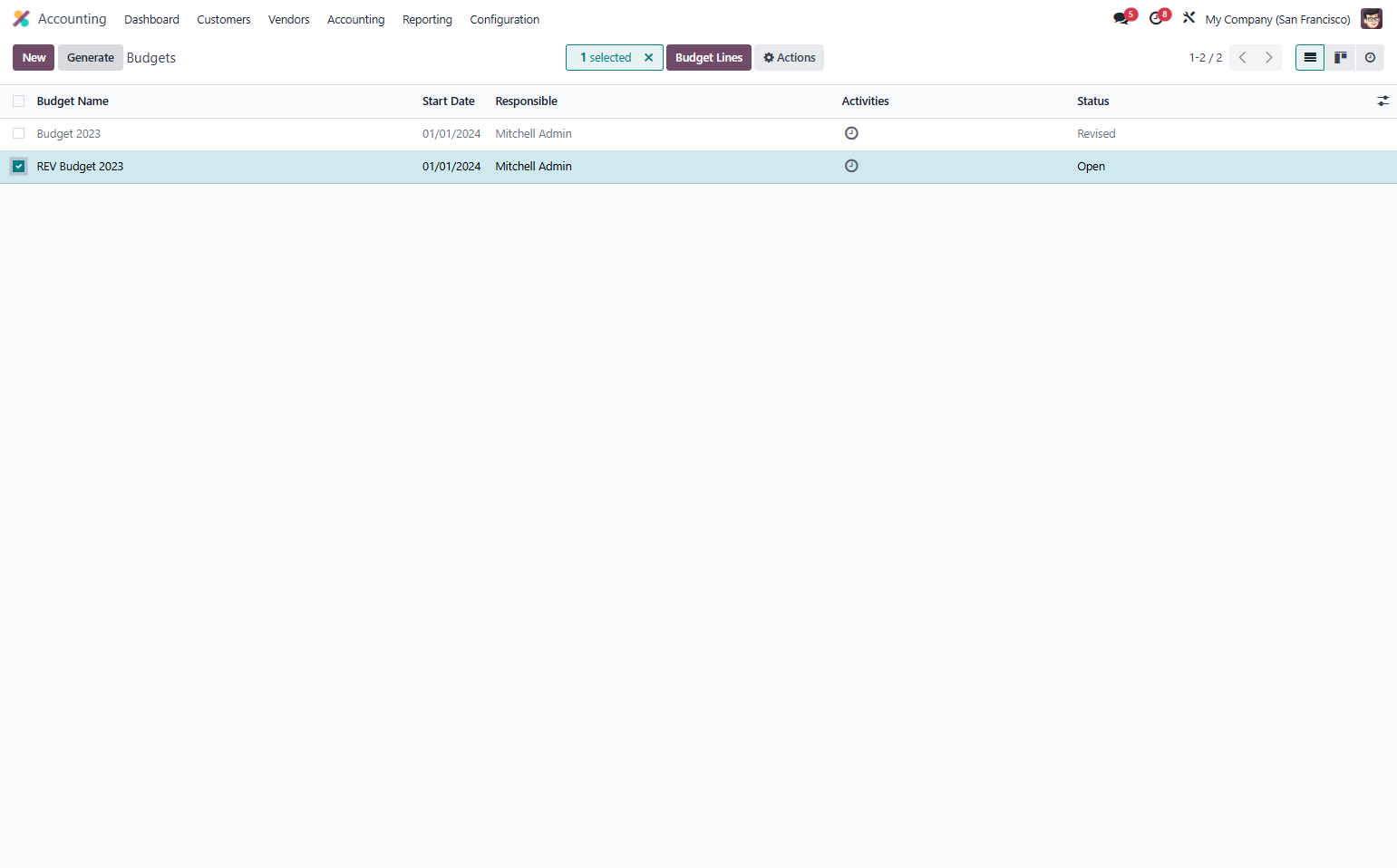Click the 1-2 / 2 pager counter

1206,57
